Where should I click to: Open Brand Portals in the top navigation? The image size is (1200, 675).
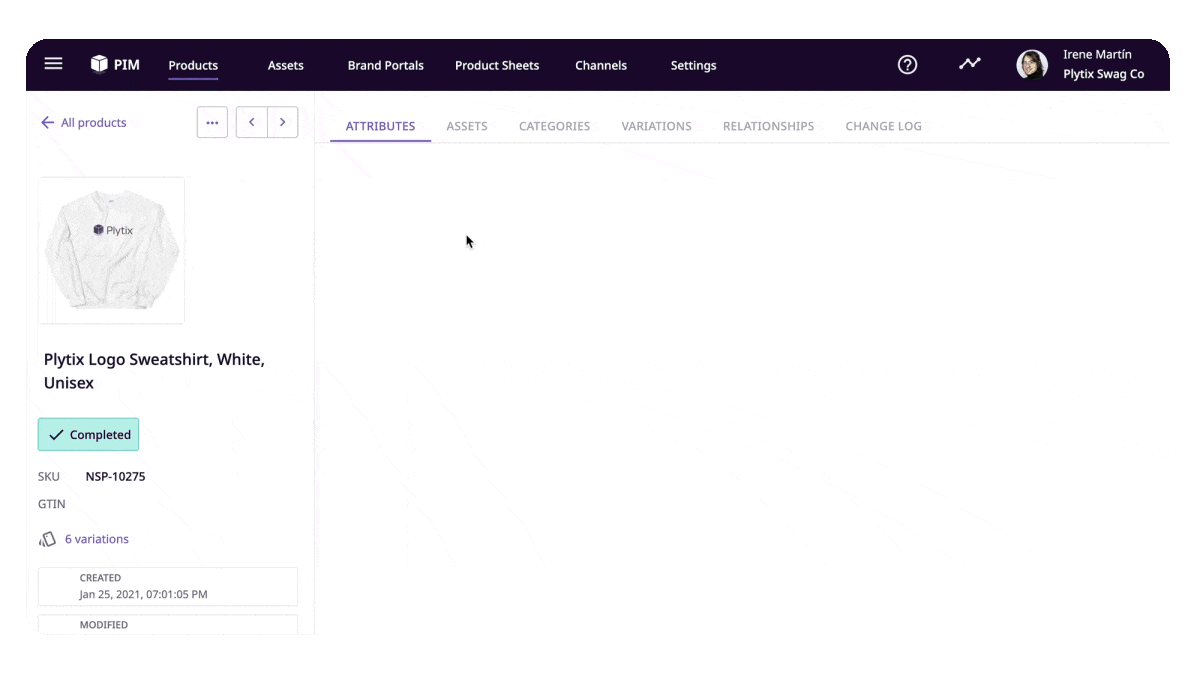[386, 65]
